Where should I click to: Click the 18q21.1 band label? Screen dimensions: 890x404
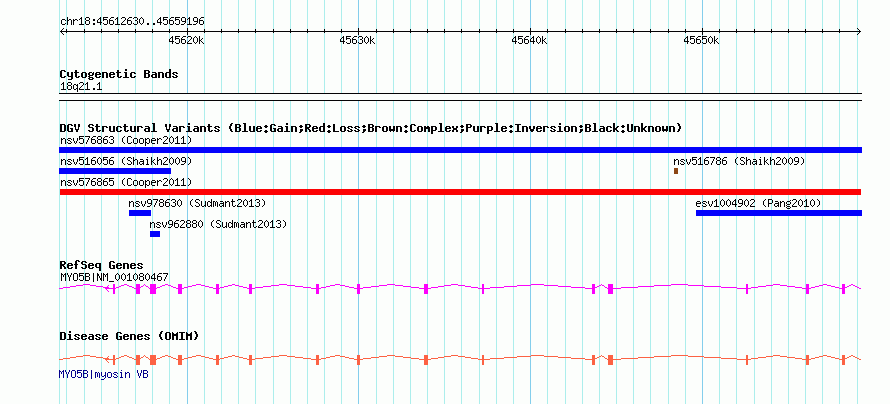click(81, 87)
